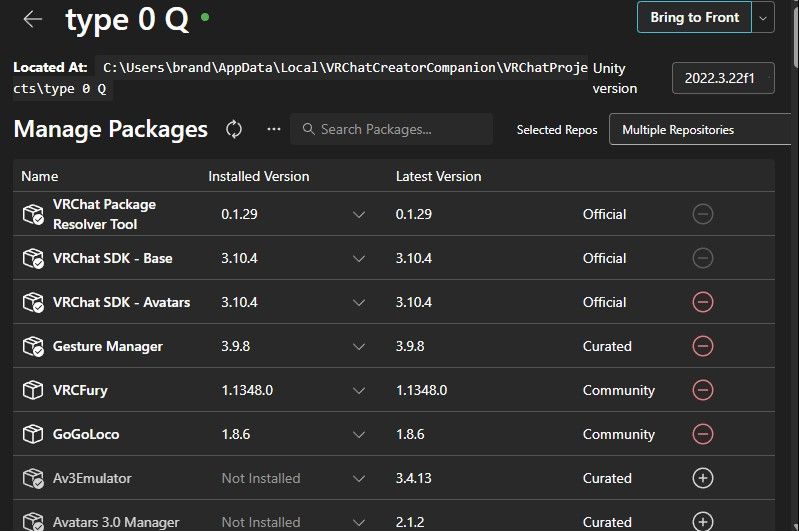
Task: Remove the Gesture Manager package
Action: pos(703,346)
